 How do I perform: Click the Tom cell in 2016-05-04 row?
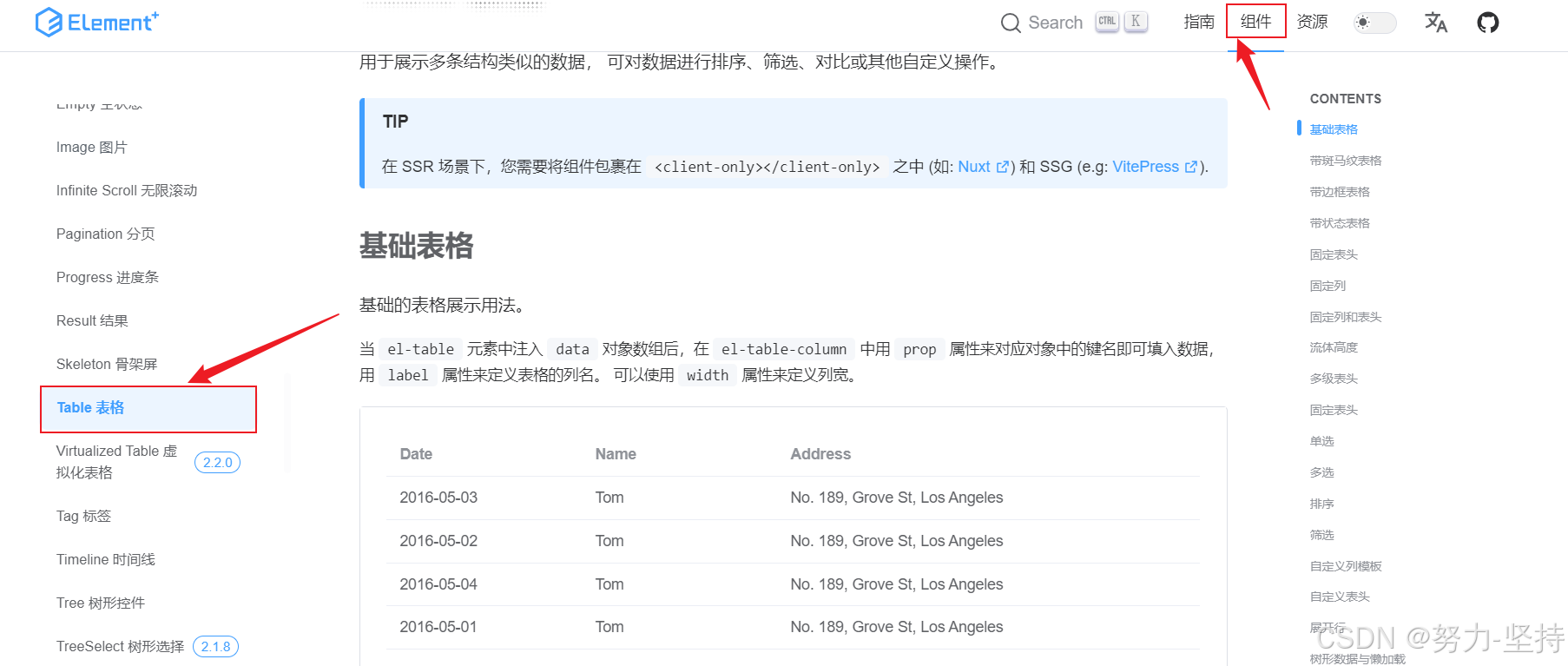609,584
